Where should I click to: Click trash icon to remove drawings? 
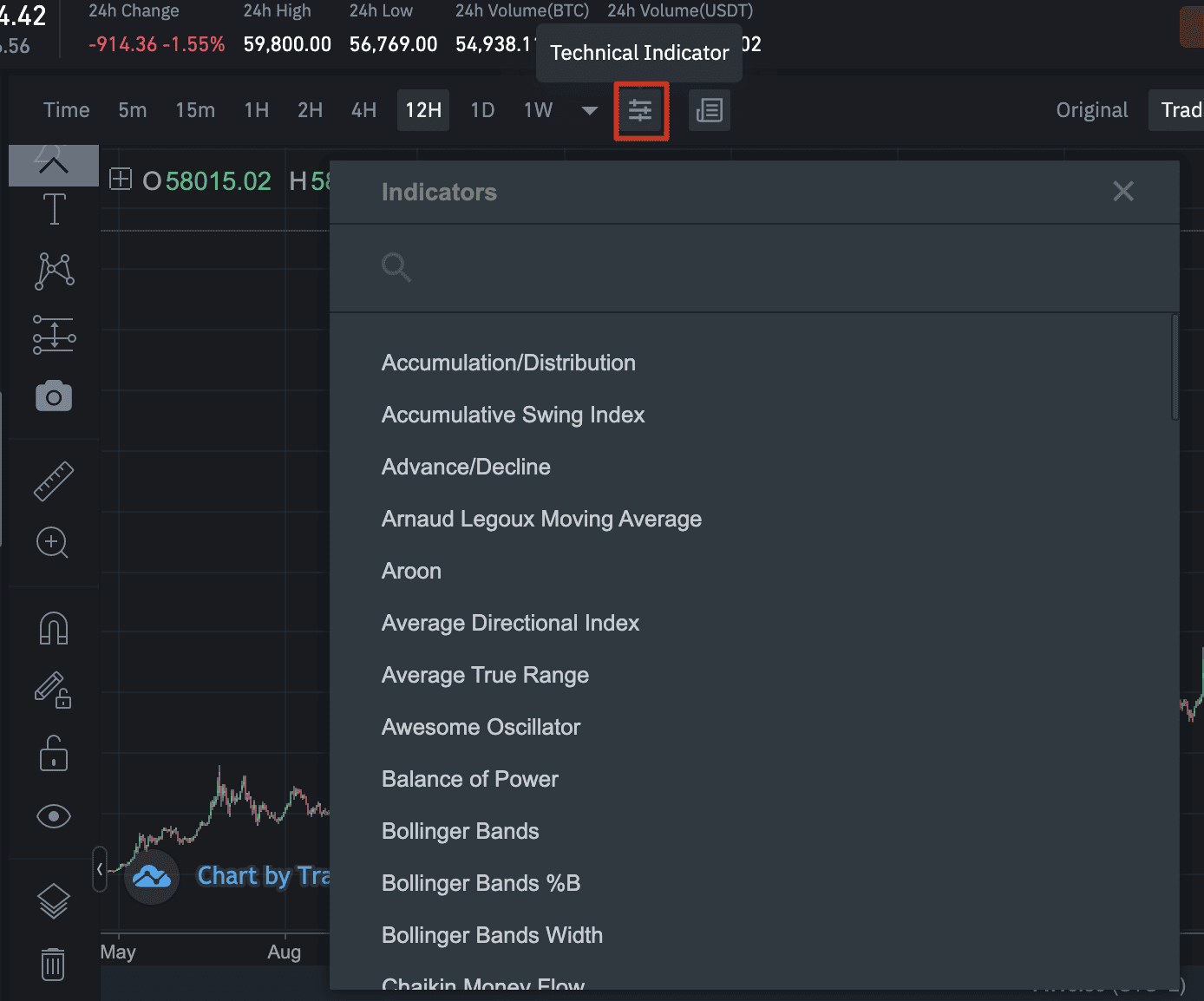pos(53,964)
